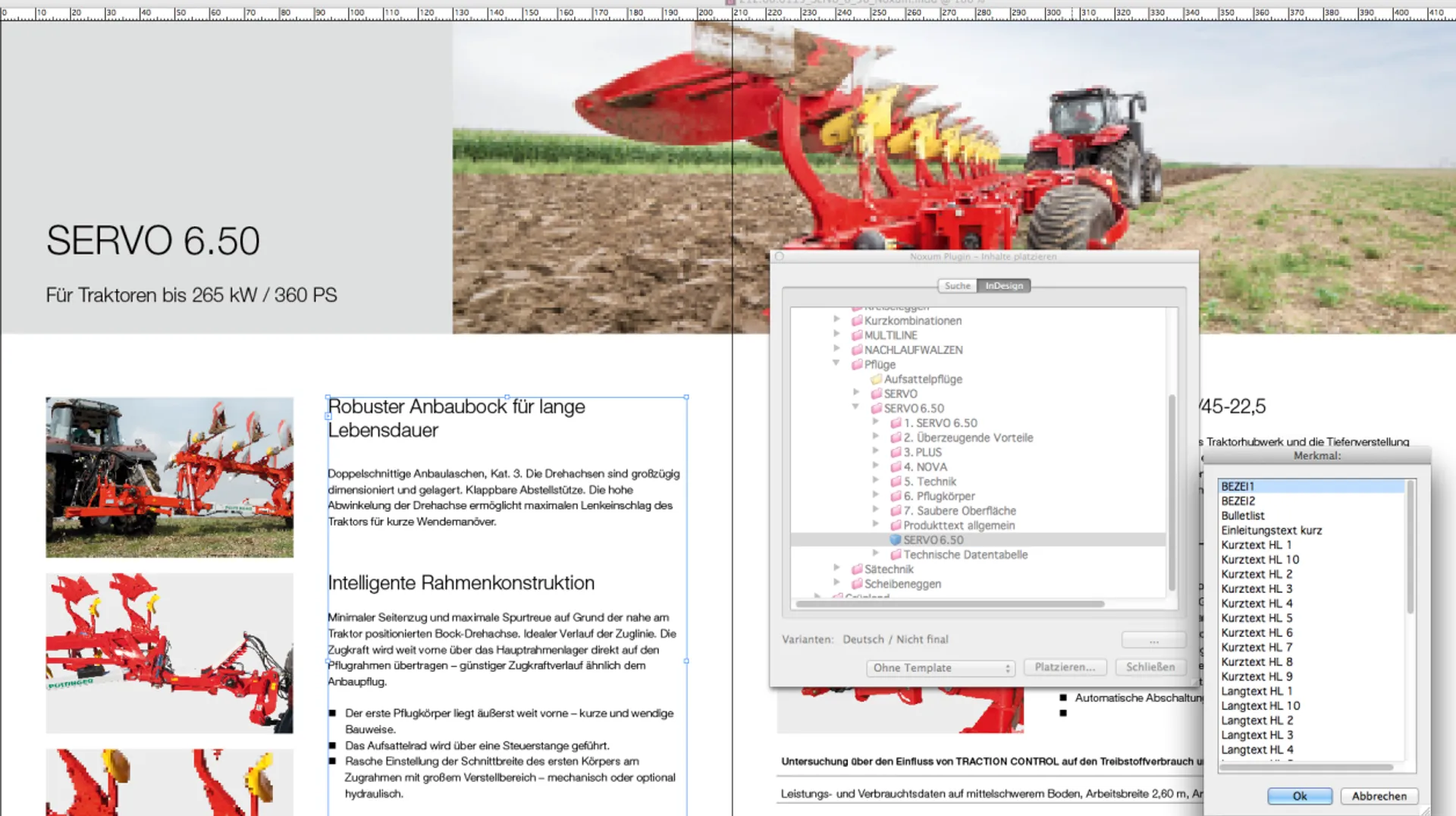
Task: Click the red plough frame image
Action: (x=169, y=653)
